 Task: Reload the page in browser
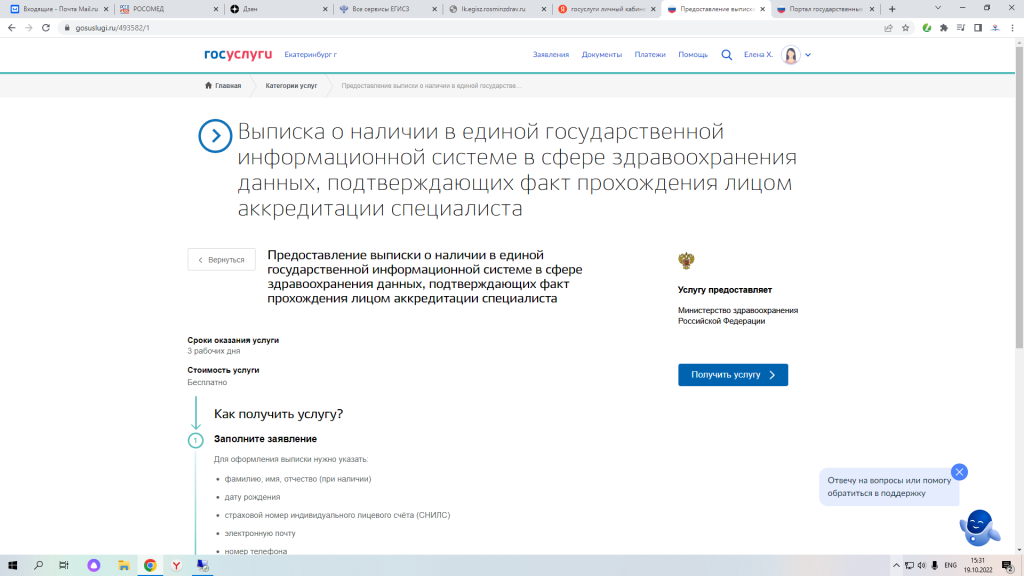[46, 28]
